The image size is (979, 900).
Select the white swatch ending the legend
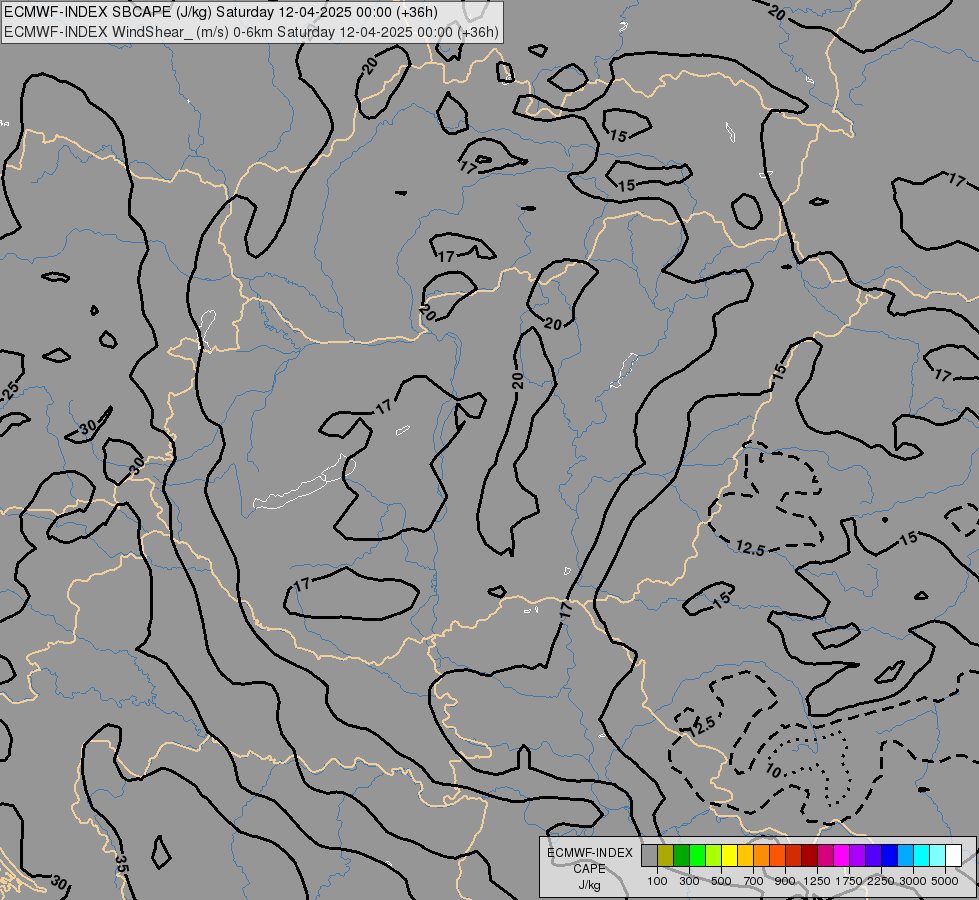[953, 855]
